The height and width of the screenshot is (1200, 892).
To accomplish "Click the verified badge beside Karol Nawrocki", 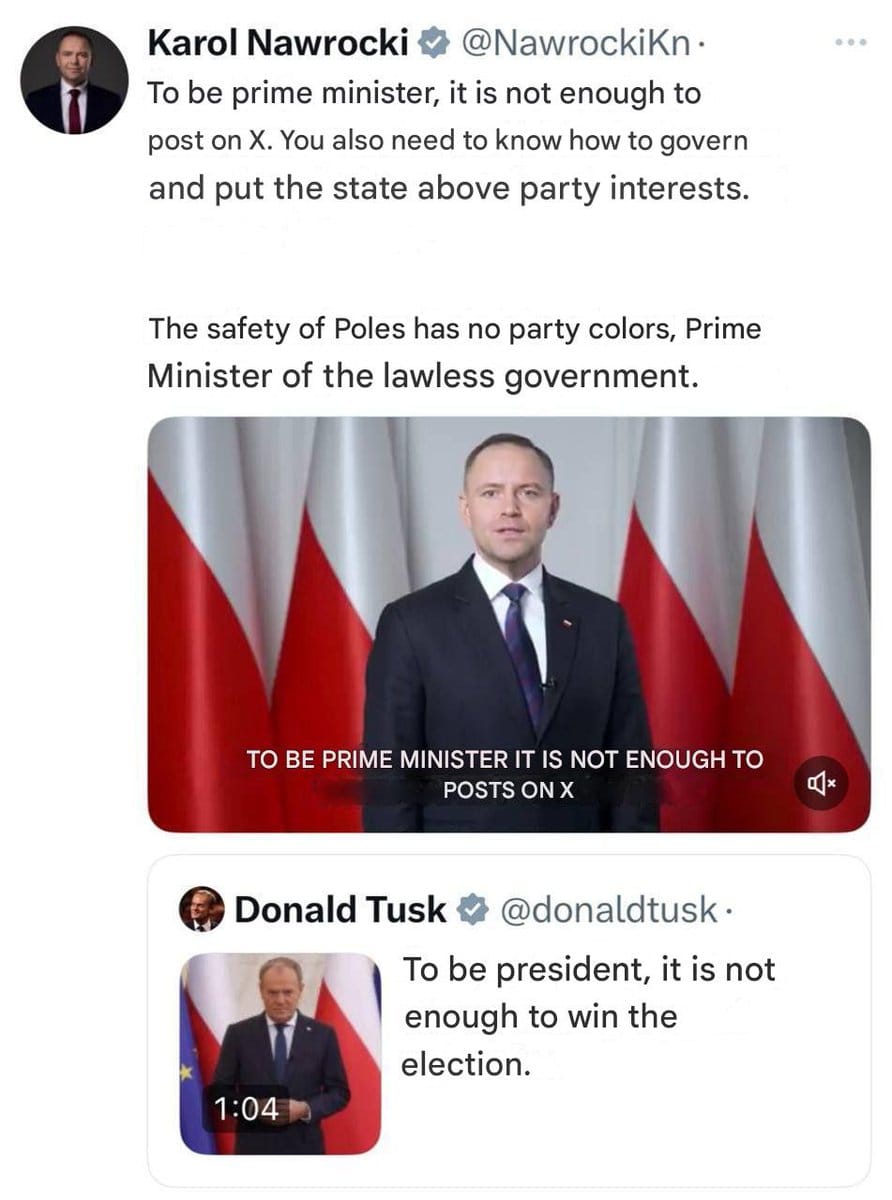I will coord(432,43).
